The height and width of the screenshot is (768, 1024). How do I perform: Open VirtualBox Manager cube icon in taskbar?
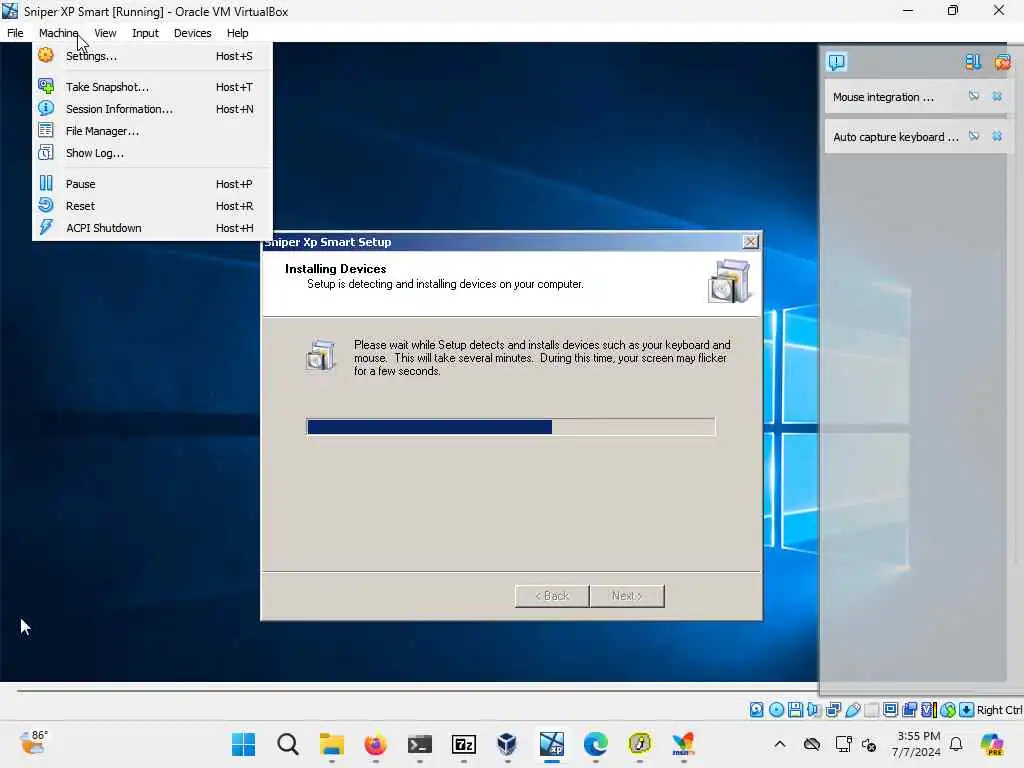(507, 744)
